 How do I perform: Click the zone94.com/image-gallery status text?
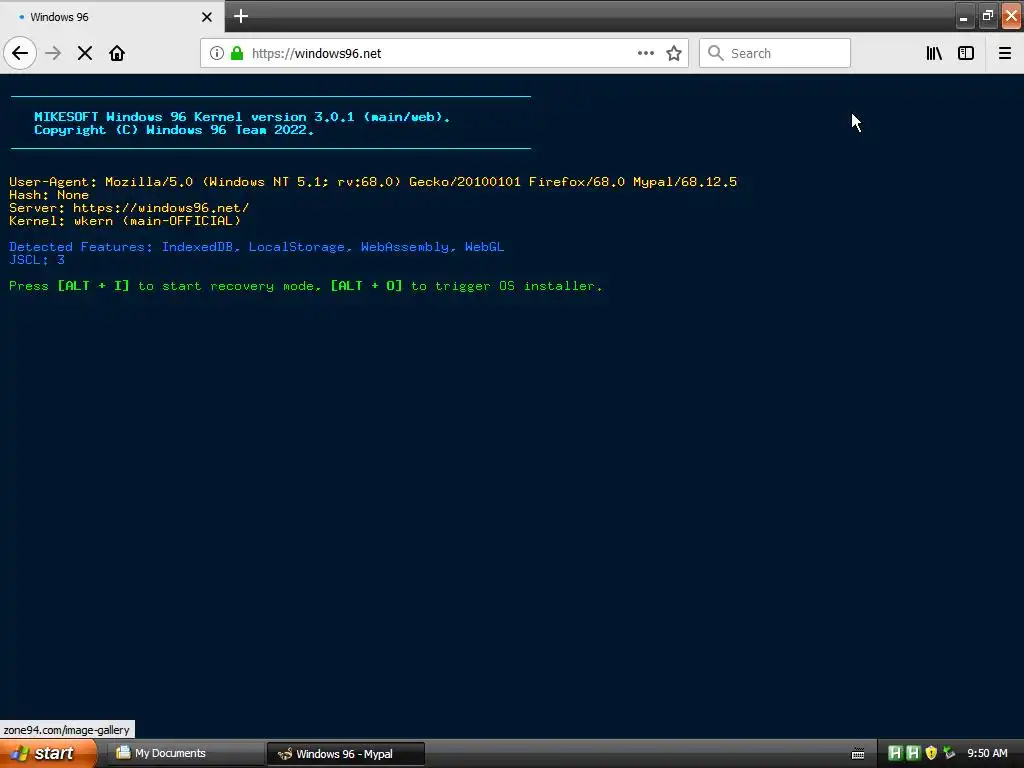point(67,730)
